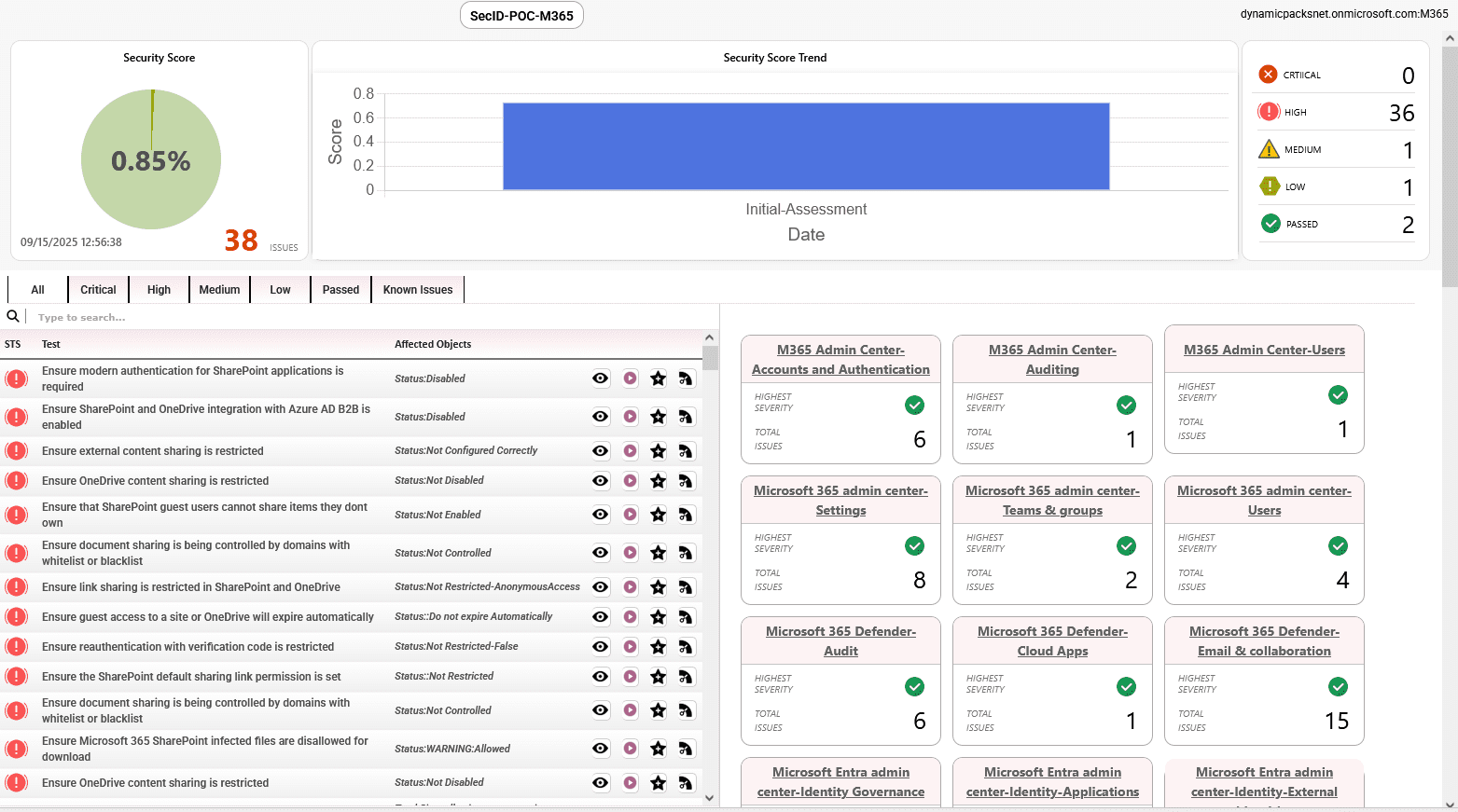Viewport: 1458px width, 812px height.
Task: Open Microsoft Entra admin center-Identity-Applications link
Action: 1052,782
